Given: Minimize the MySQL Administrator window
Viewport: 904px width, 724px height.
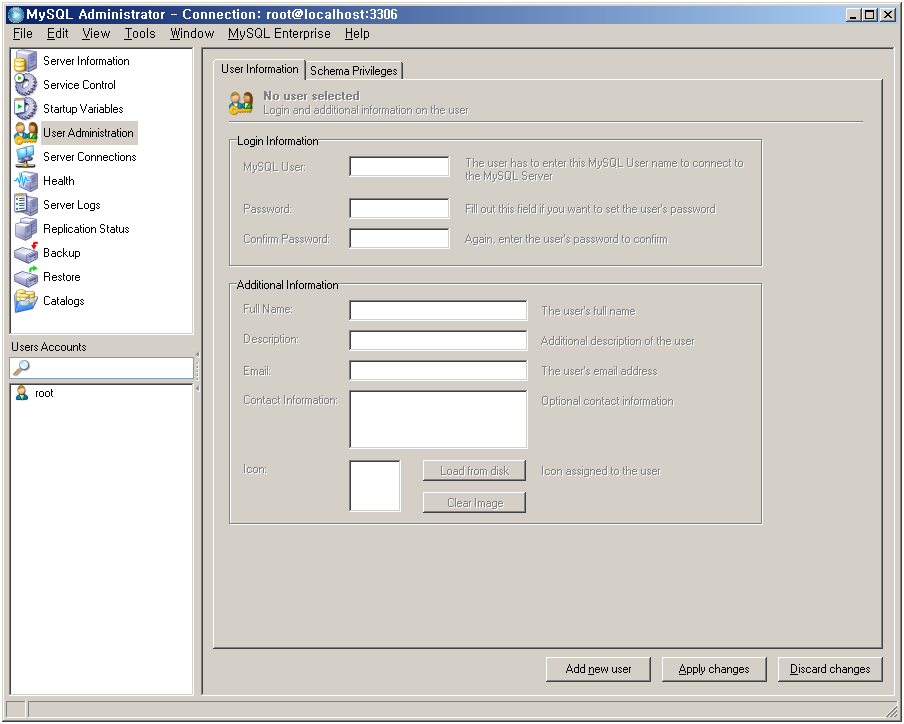Looking at the screenshot, I should (x=853, y=15).
